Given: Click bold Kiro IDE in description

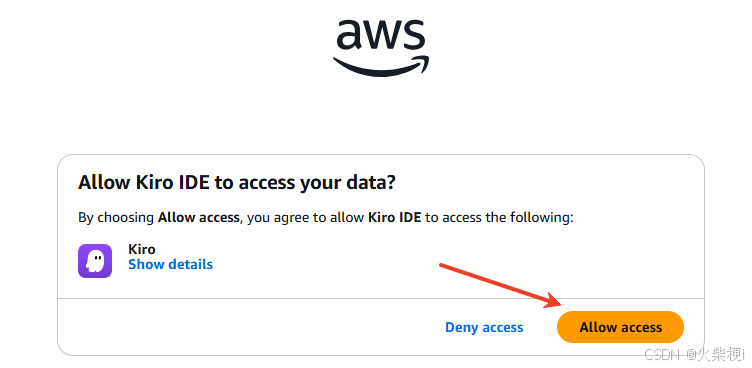Looking at the screenshot, I should coord(394,217).
